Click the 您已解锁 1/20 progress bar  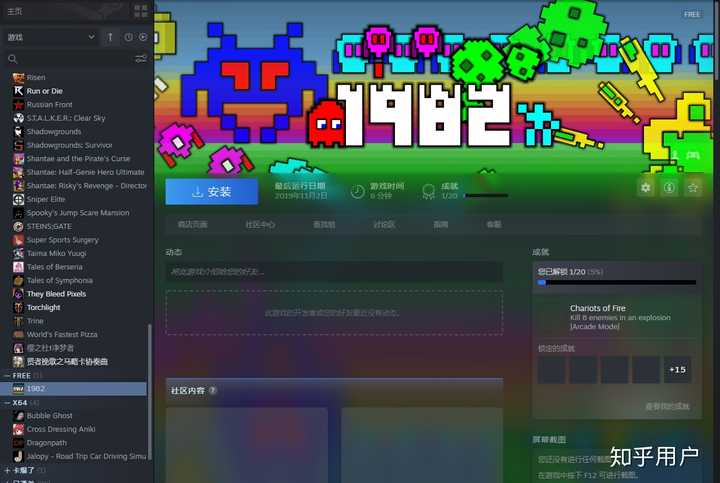point(617,283)
